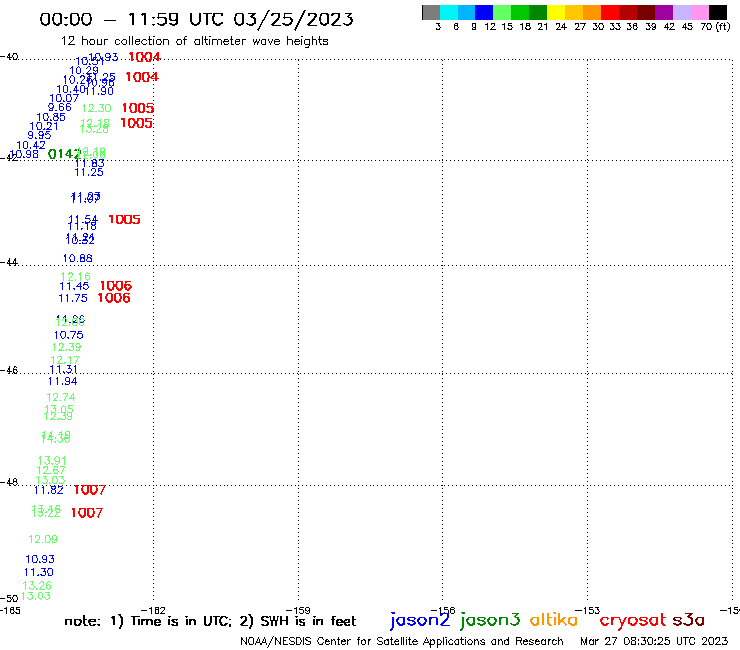The height and width of the screenshot is (650, 740).
Task: Click the blue wave height value 11.45
Action: [x=74, y=286]
